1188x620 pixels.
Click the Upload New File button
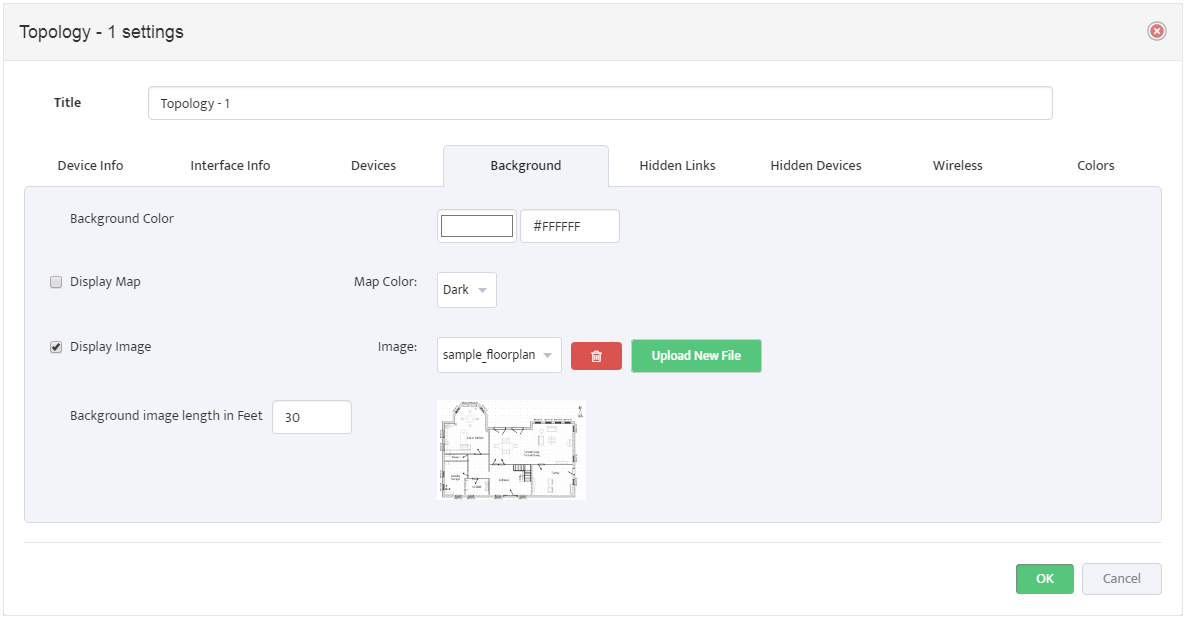click(x=696, y=355)
